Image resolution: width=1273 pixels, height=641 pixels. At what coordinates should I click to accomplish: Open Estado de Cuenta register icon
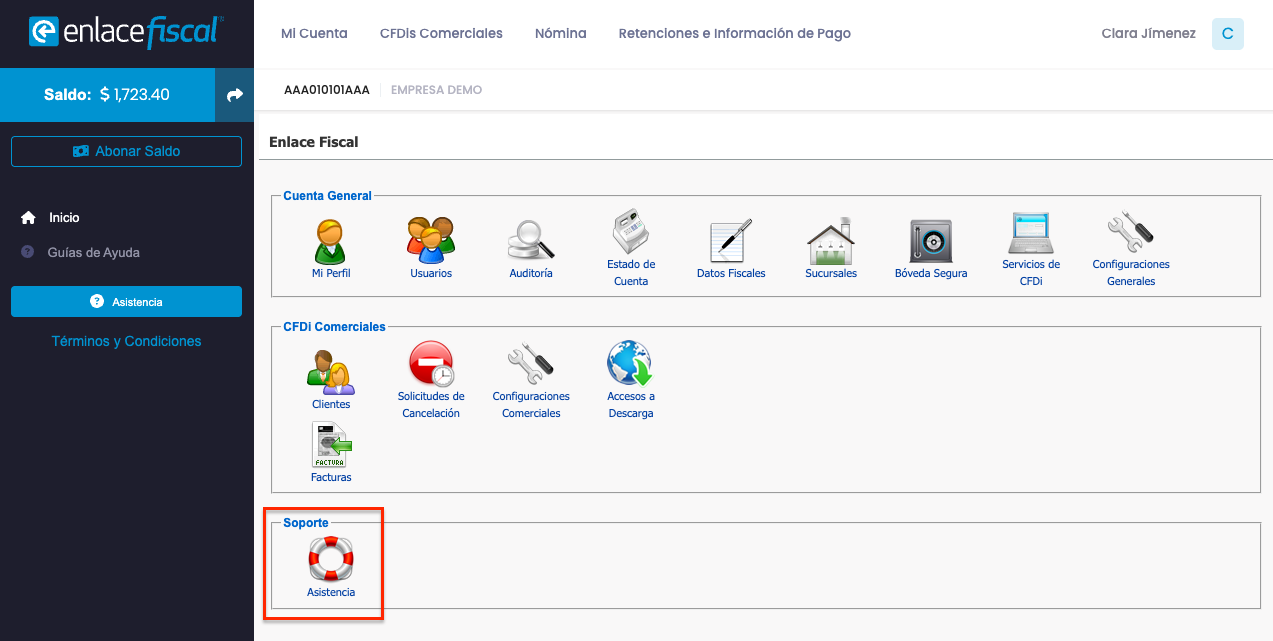[x=631, y=234]
